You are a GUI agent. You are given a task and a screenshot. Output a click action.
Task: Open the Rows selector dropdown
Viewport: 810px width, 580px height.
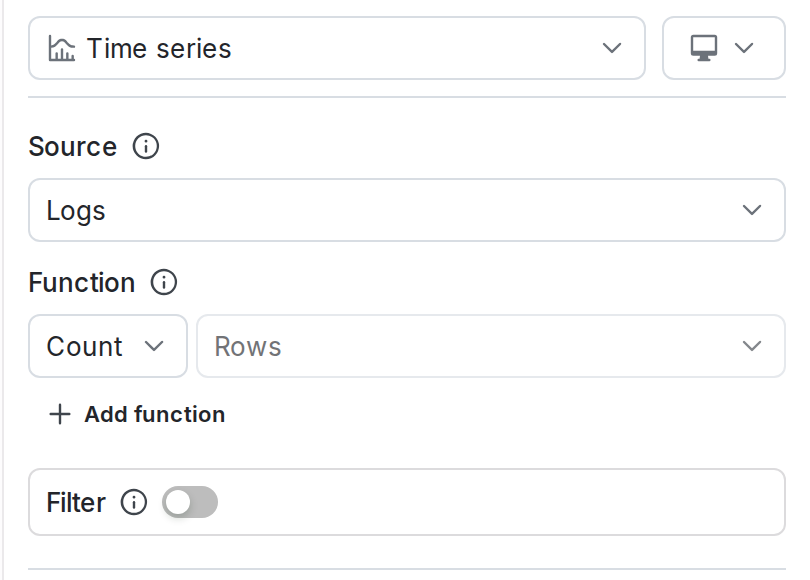point(490,346)
